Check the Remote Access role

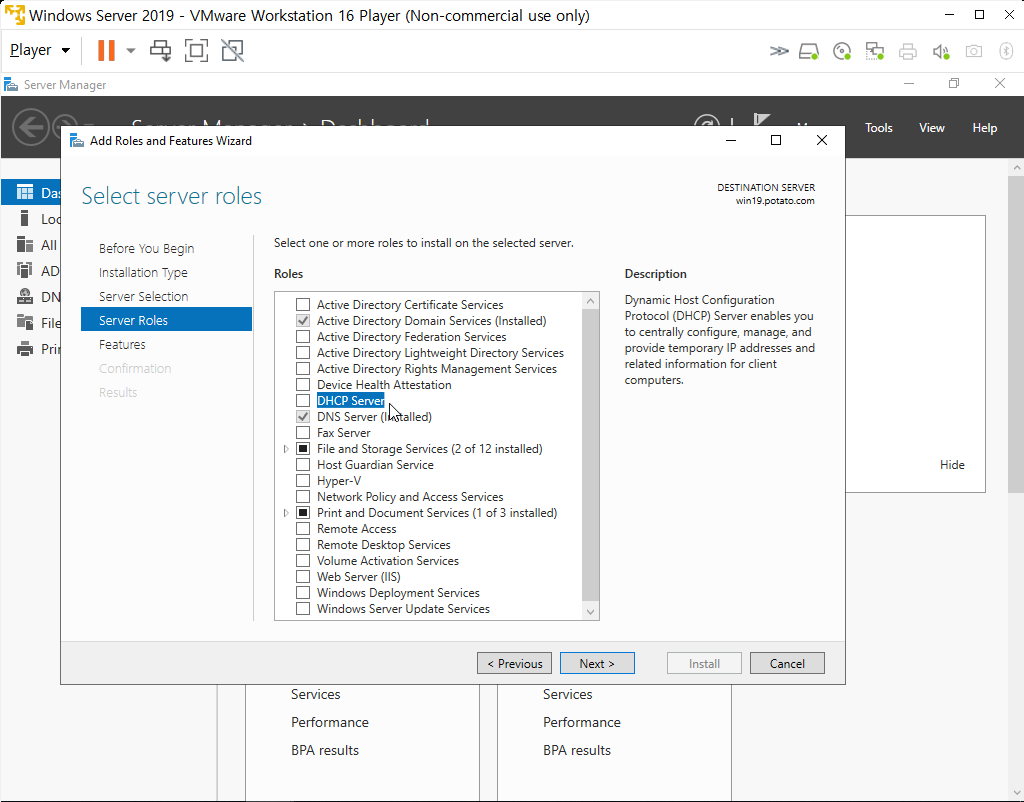303,528
